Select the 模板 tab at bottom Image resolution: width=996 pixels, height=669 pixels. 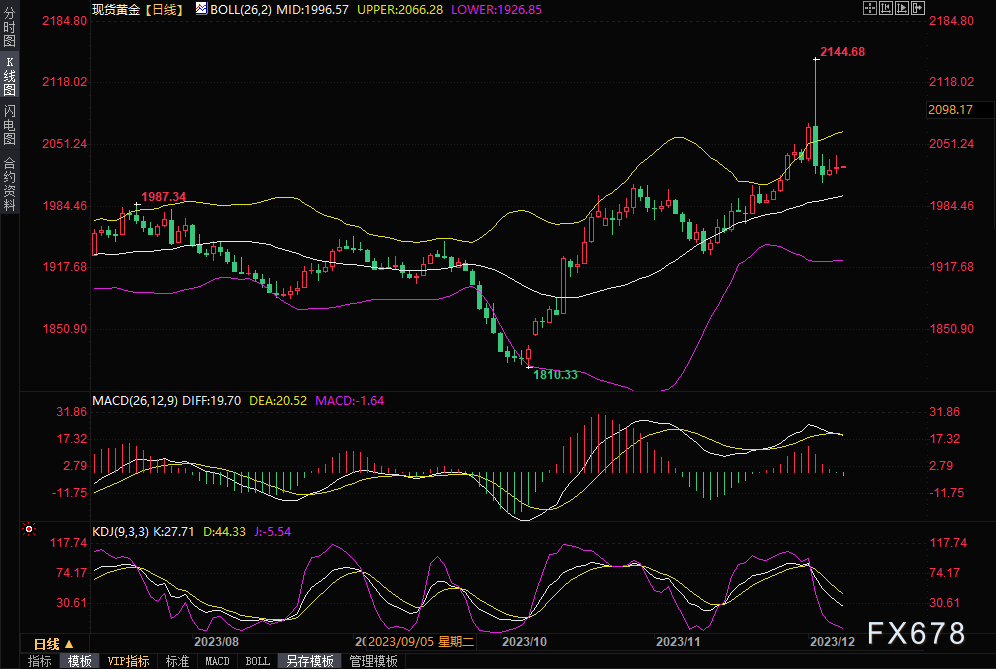coord(79,661)
